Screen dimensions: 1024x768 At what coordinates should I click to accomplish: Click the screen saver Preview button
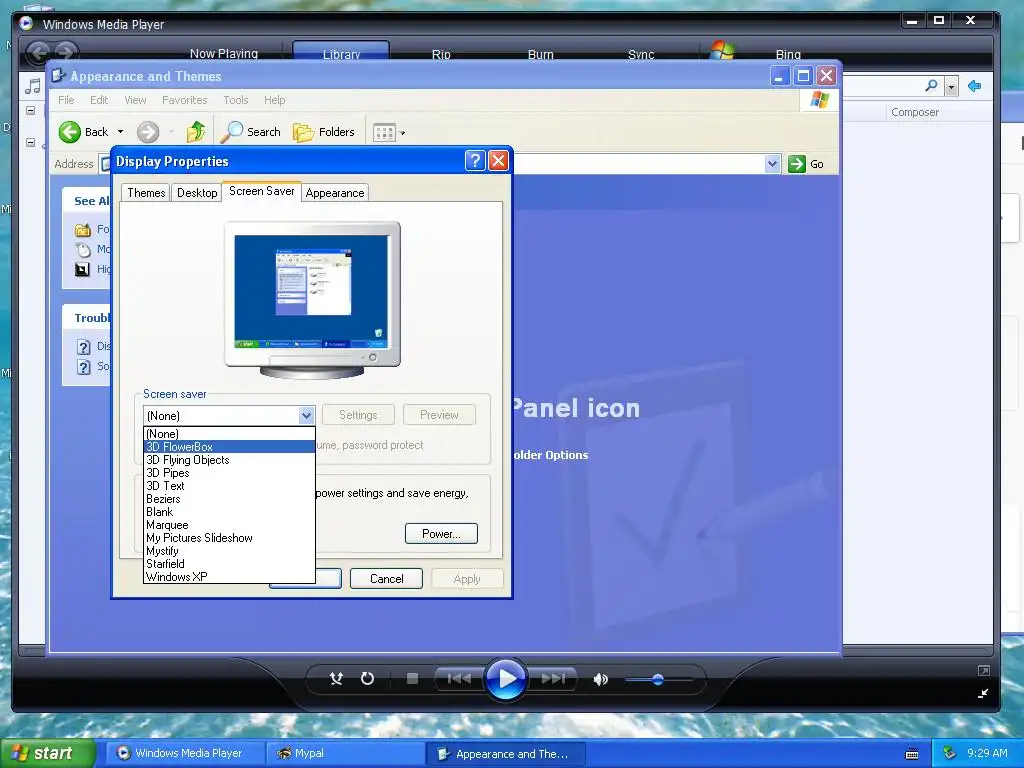[439, 415]
